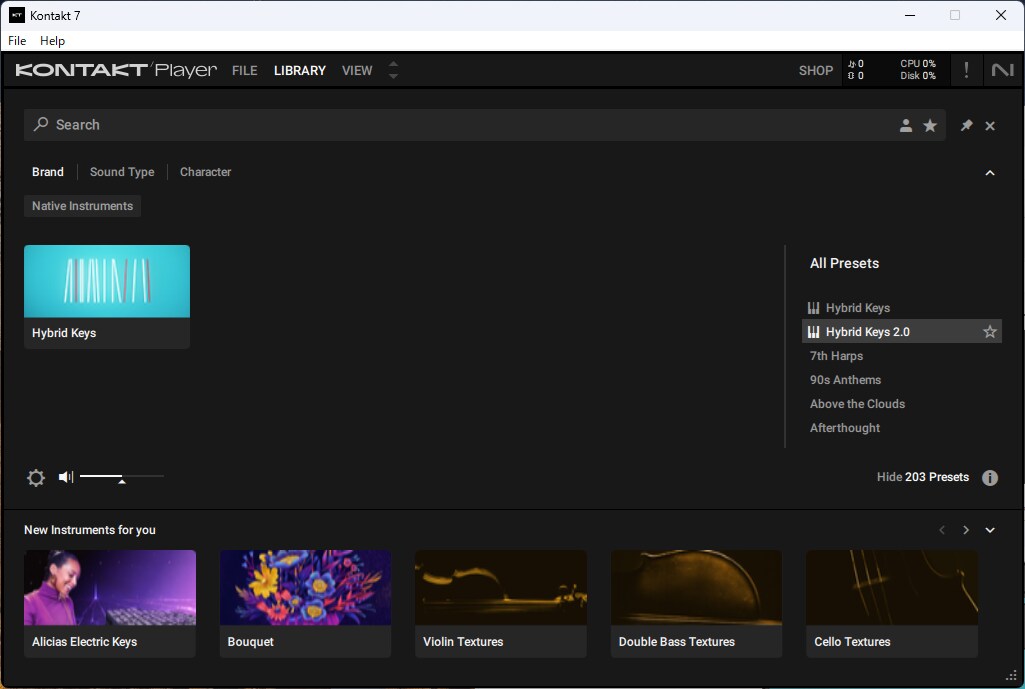Image resolution: width=1025 pixels, height=689 pixels.
Task: Open browser settings gear icon
Action: click(x=36, y=478)
